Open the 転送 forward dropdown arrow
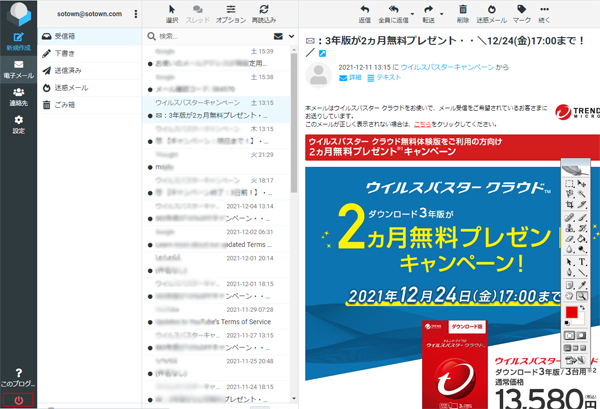 pyautogui.click(x=442, y=14)
